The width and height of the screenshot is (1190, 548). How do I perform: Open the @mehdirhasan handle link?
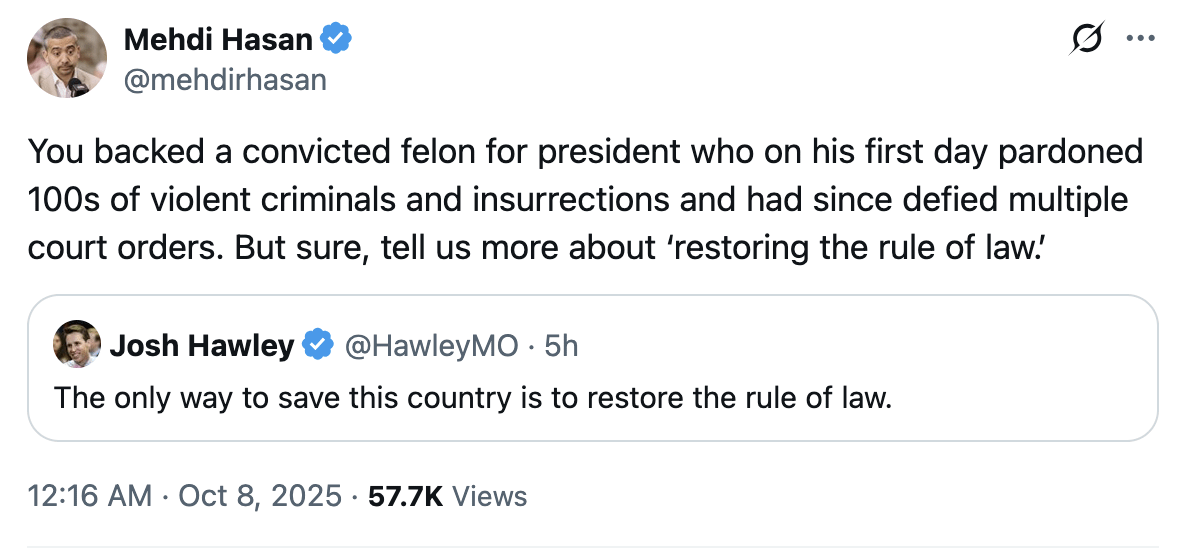[x=225, y=78]
